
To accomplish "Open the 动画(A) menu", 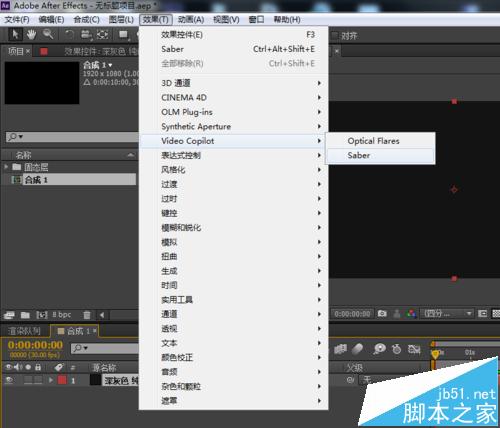I will (x=191, y=20).
